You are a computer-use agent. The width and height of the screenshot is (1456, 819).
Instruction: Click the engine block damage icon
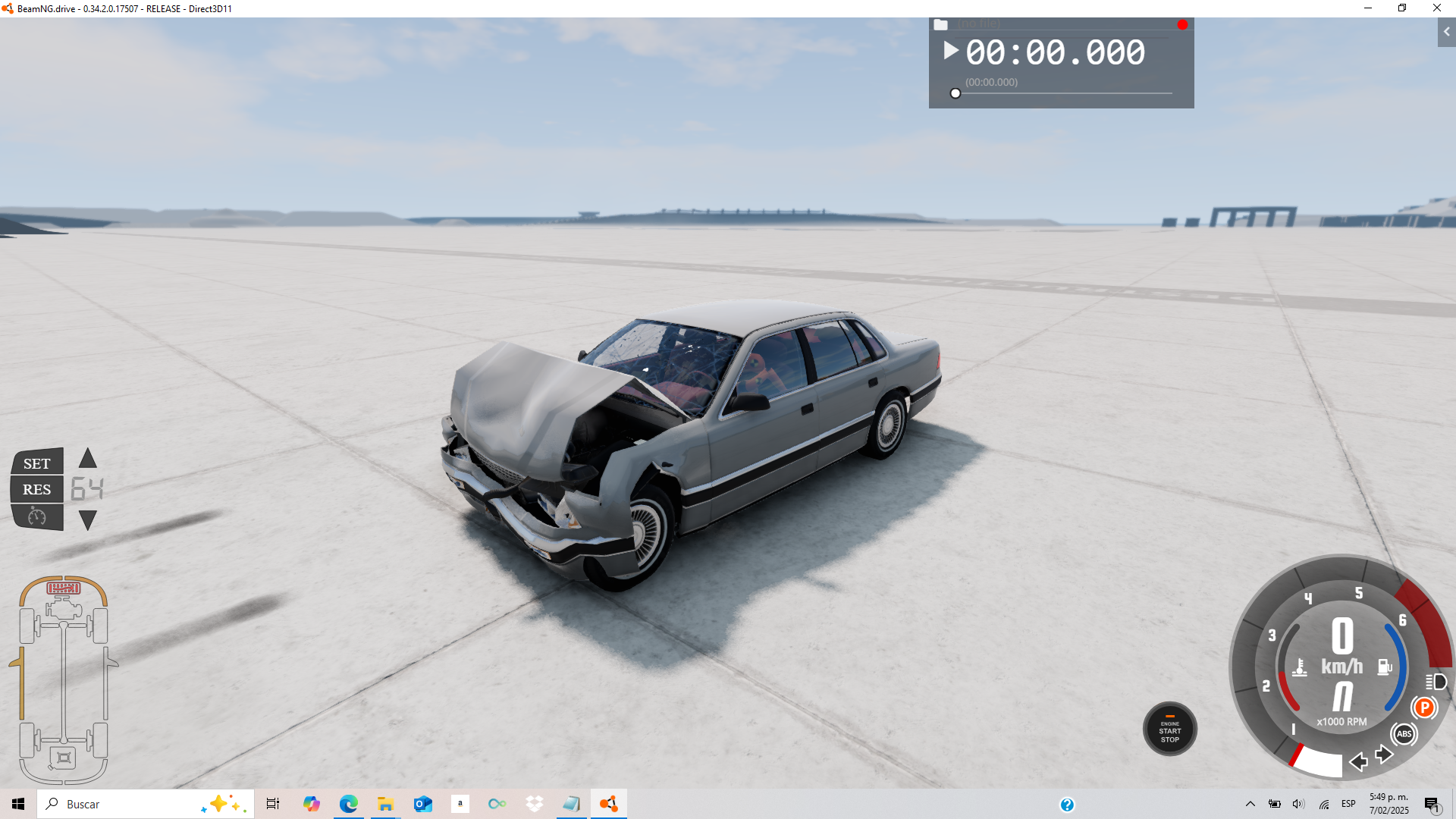pyautogui.click(x=63, y=609)
